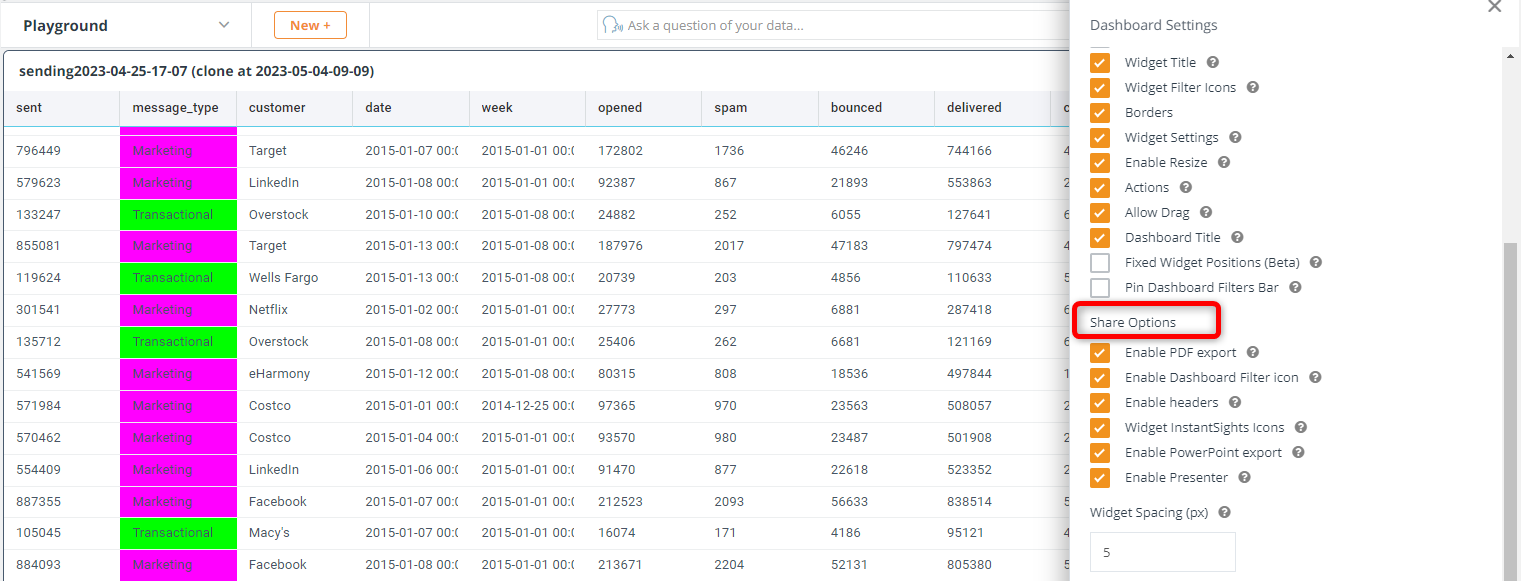This screenshot has height=581, width=1521.
Task: Close the Dashboard Settings panel
Action: pyautogui.click(x=1494, y=7)
